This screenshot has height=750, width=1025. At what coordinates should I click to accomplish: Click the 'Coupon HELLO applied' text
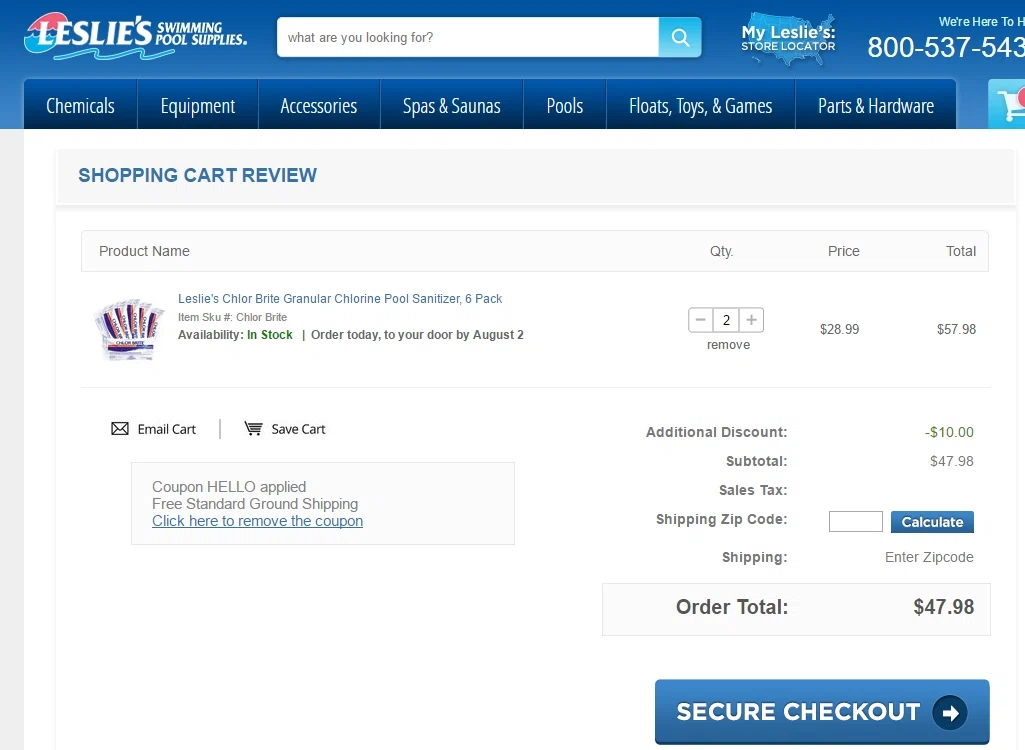point(229,487)
